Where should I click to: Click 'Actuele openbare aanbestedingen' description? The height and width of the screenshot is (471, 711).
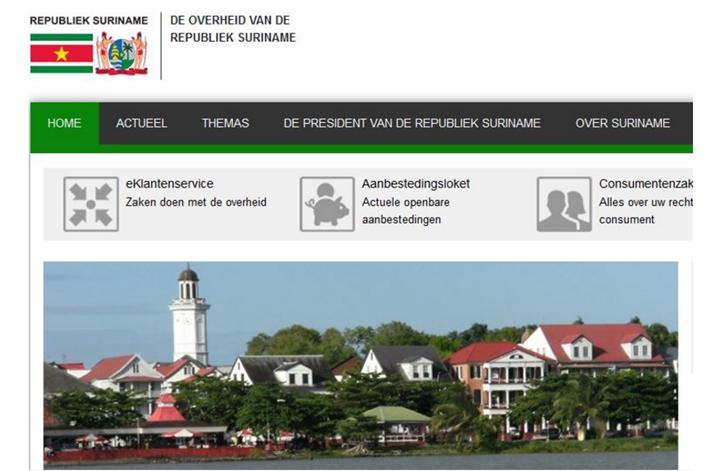point(406,211)
